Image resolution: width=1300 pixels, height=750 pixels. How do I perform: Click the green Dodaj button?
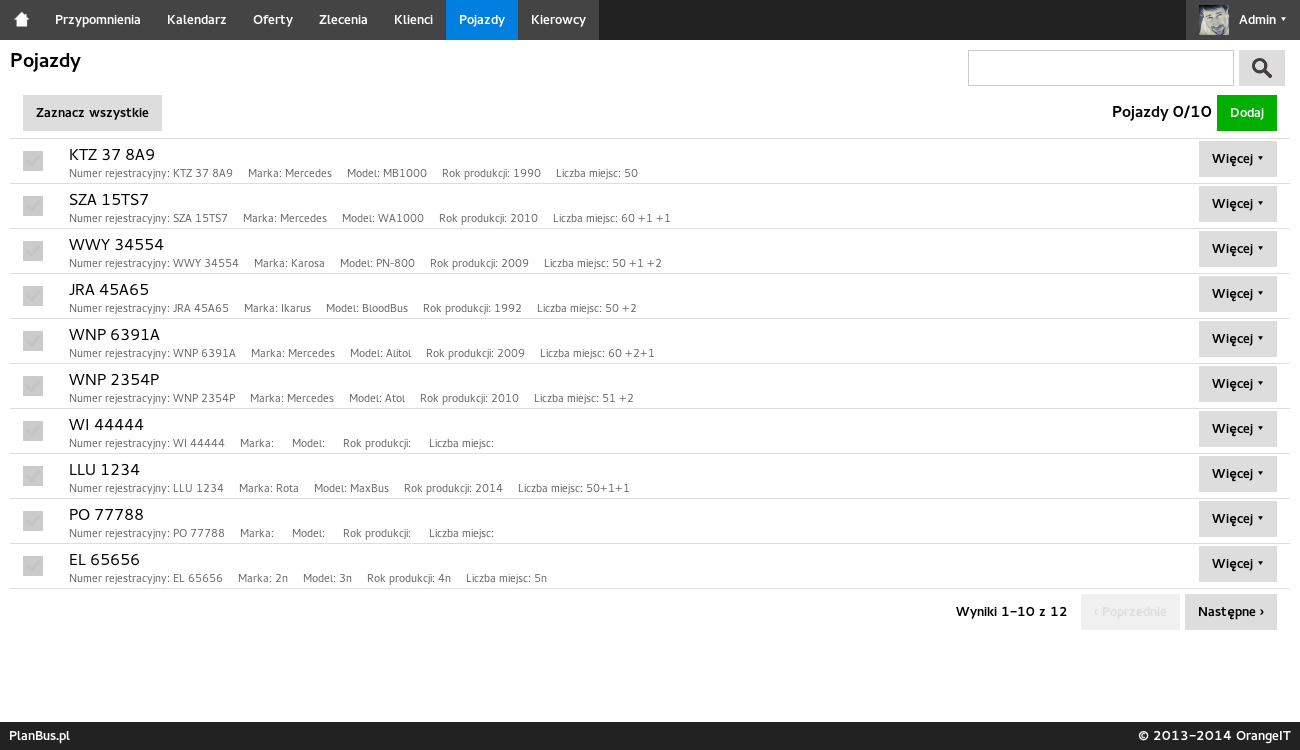pyautogui.click(x=1247, y=113)
